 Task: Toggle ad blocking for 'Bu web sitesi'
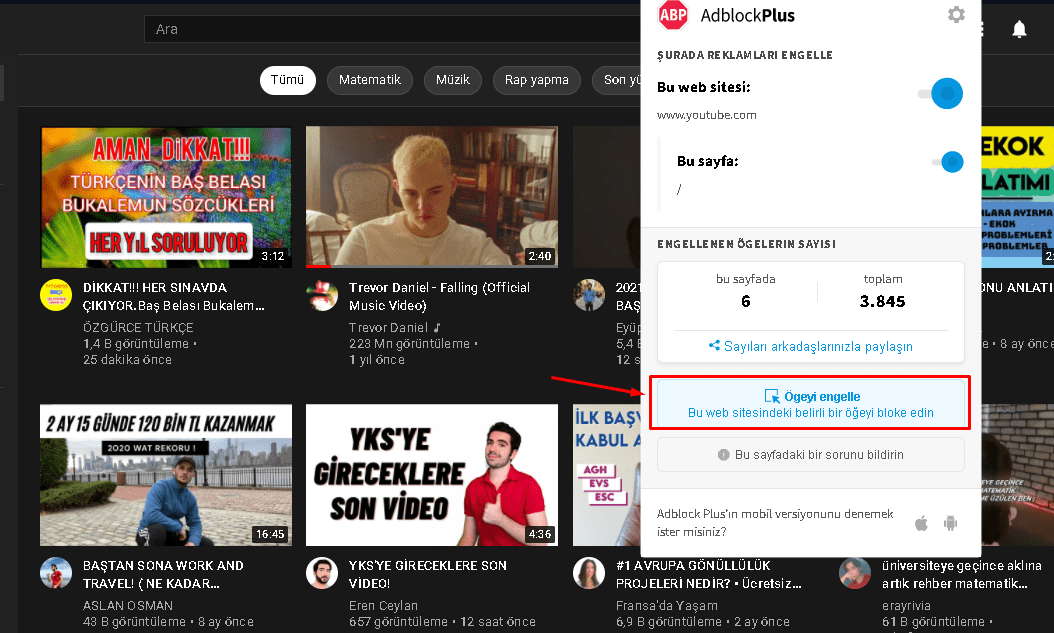941,93
